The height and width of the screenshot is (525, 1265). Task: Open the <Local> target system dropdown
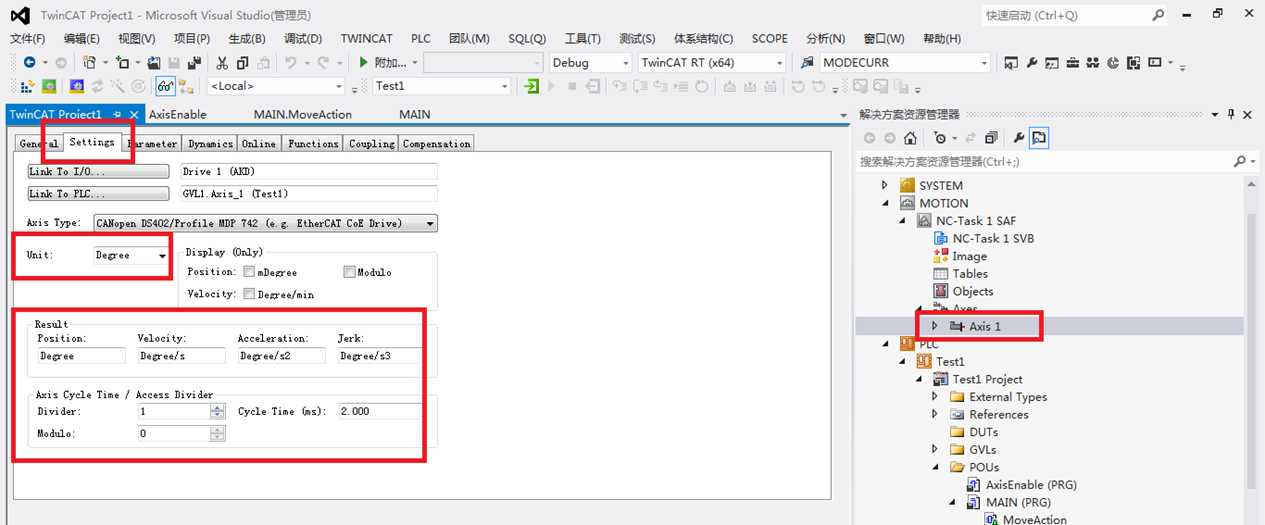(339, 86)
